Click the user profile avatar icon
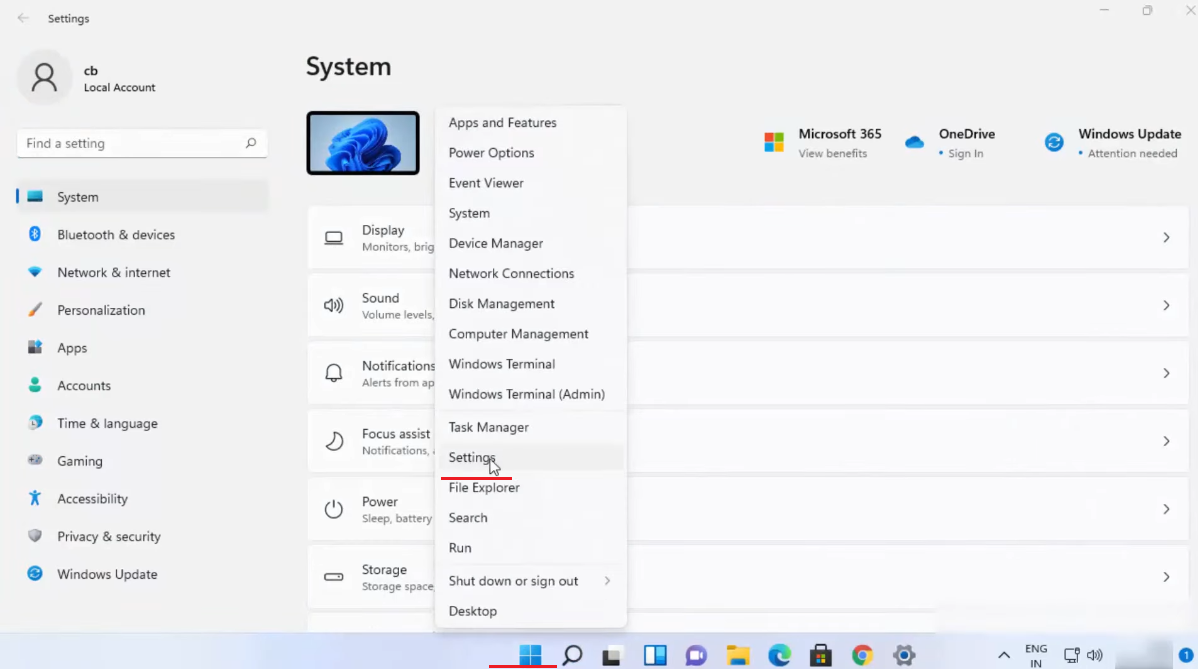Screen dimensions: 1198x669 point(44,78)
